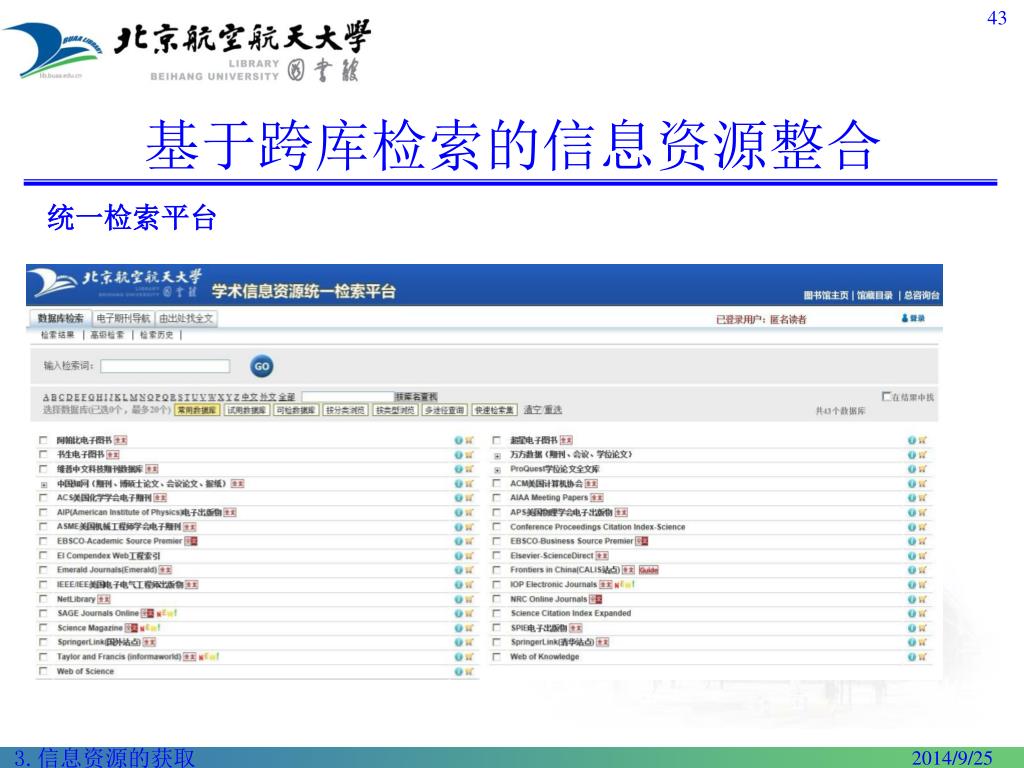
Task: Click cart icon for ASME row
Action: [x=469, y=527]
